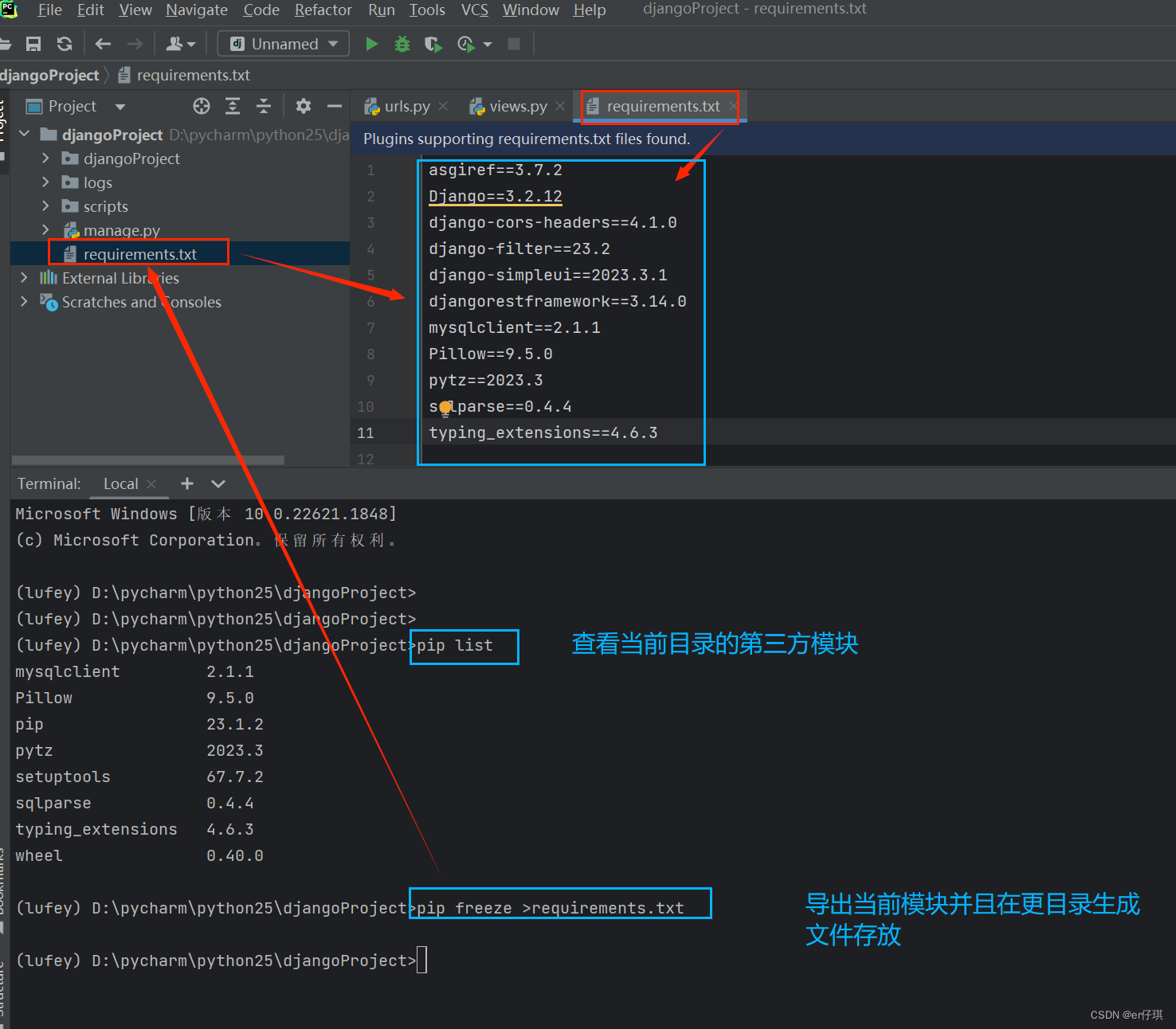Open the Help menu

coord(590,10)
